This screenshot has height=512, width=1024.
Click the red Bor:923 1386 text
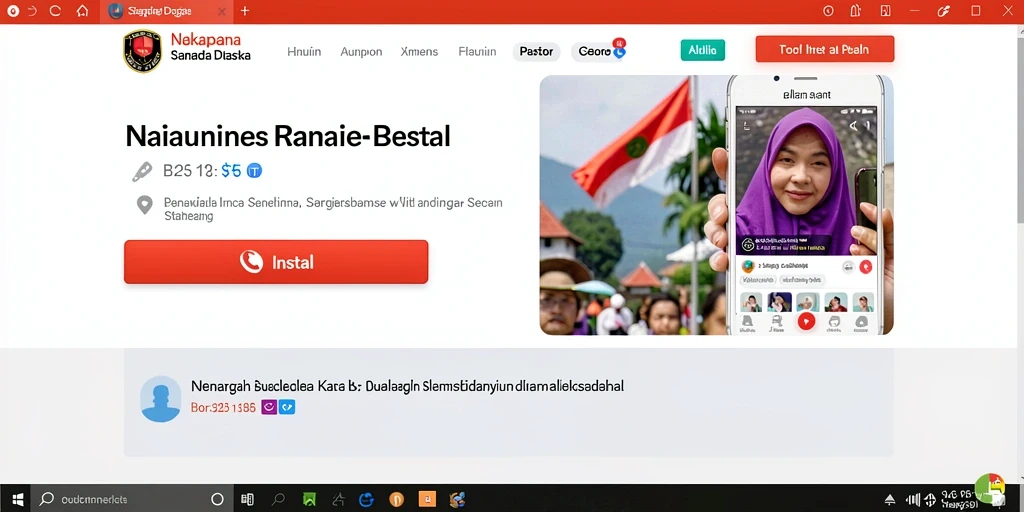223,408
